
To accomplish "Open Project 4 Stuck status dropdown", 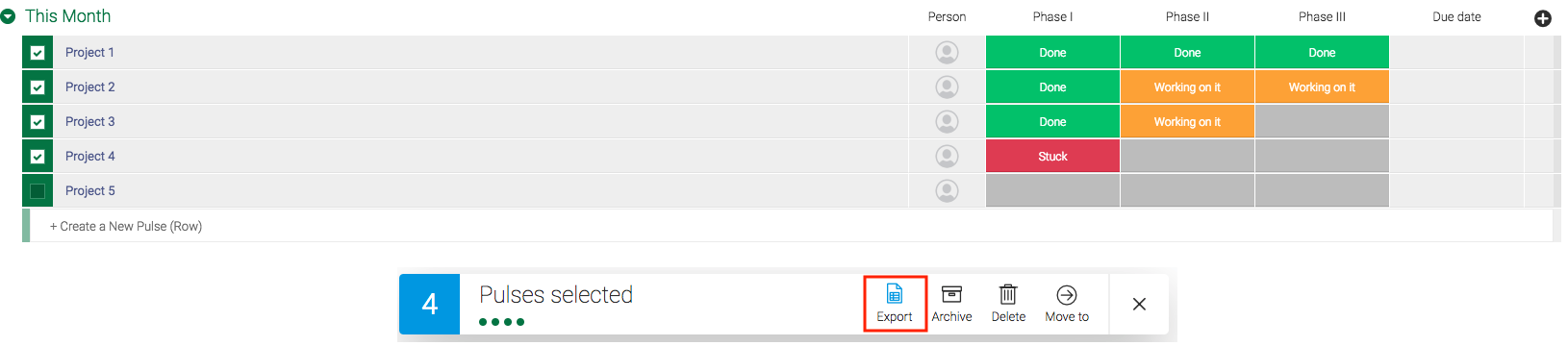I will click(1052, 156).
